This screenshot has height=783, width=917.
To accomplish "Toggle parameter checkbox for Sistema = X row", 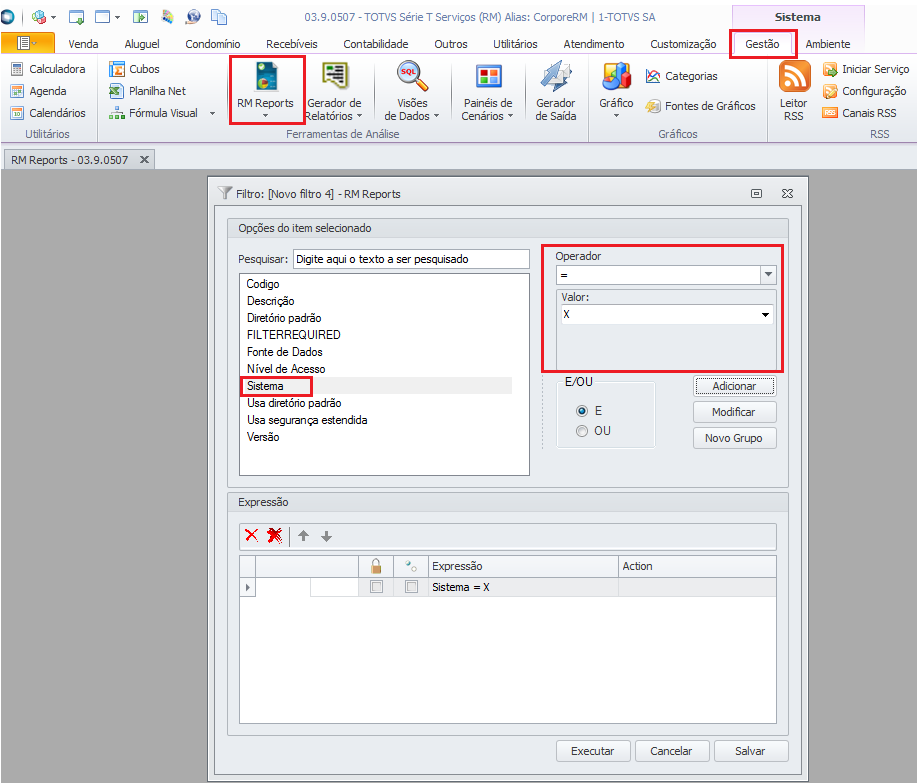I will 412,587.
